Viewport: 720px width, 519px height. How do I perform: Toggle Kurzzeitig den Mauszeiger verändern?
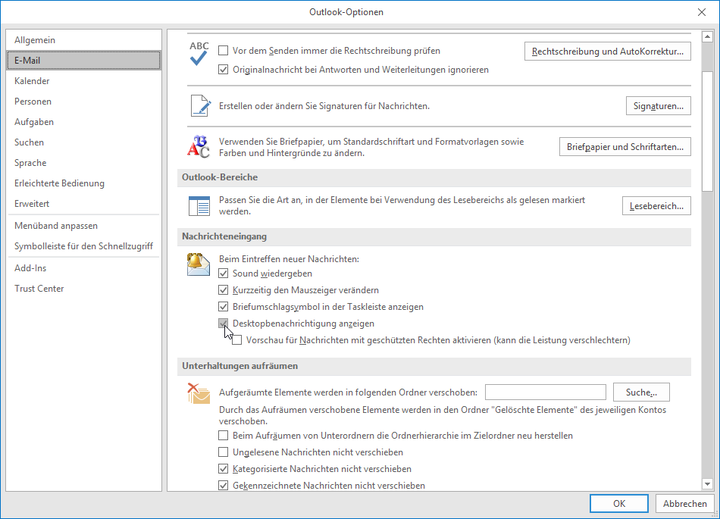point(223,290)
